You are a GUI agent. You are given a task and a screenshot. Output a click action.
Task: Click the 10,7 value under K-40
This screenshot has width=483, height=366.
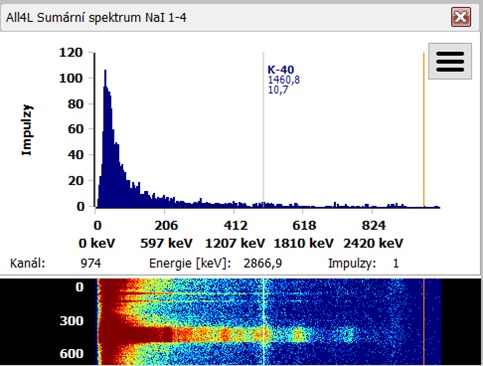click(x=278, y=90)
